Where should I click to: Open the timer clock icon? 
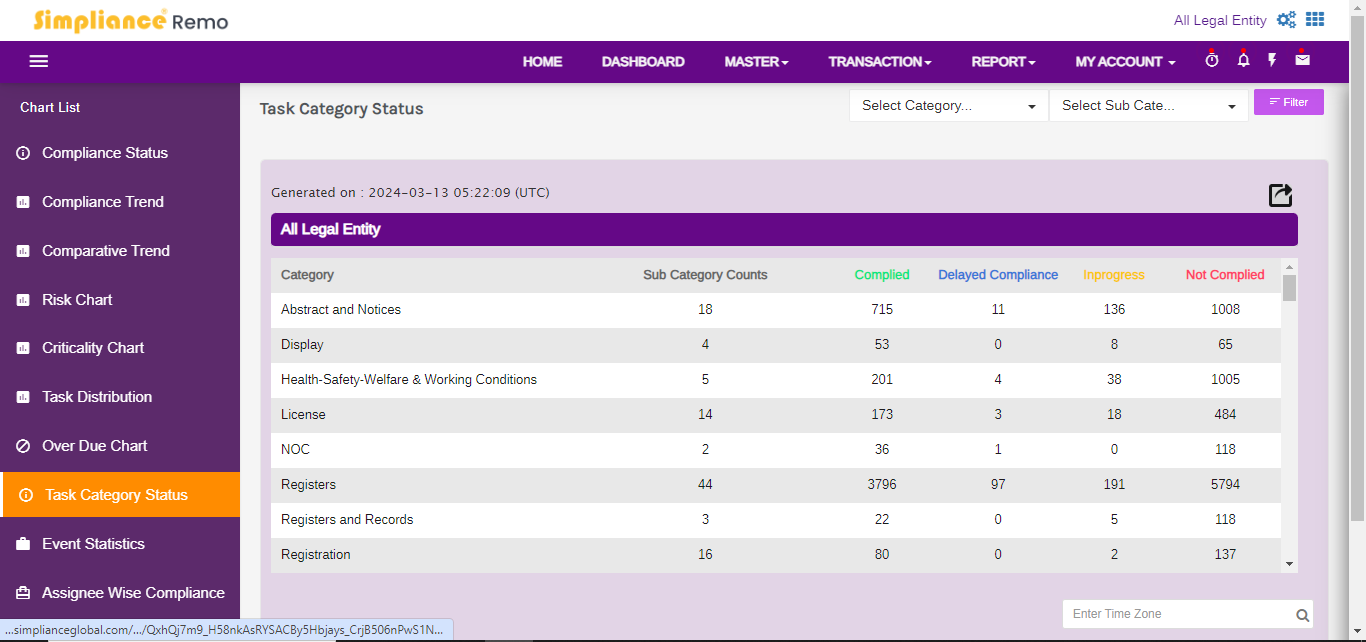tap(1212, 60)
